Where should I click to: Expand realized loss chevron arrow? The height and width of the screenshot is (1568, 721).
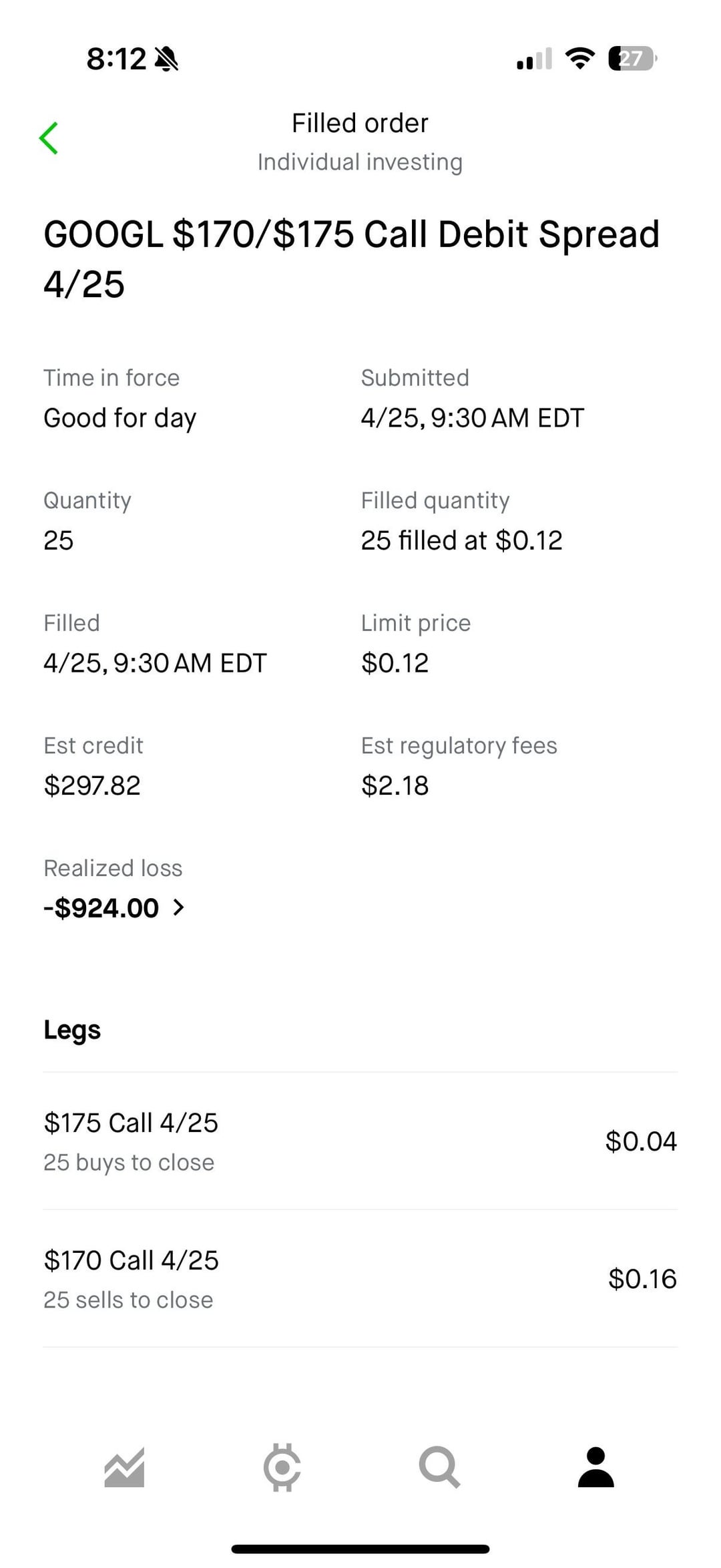[178, 908]
